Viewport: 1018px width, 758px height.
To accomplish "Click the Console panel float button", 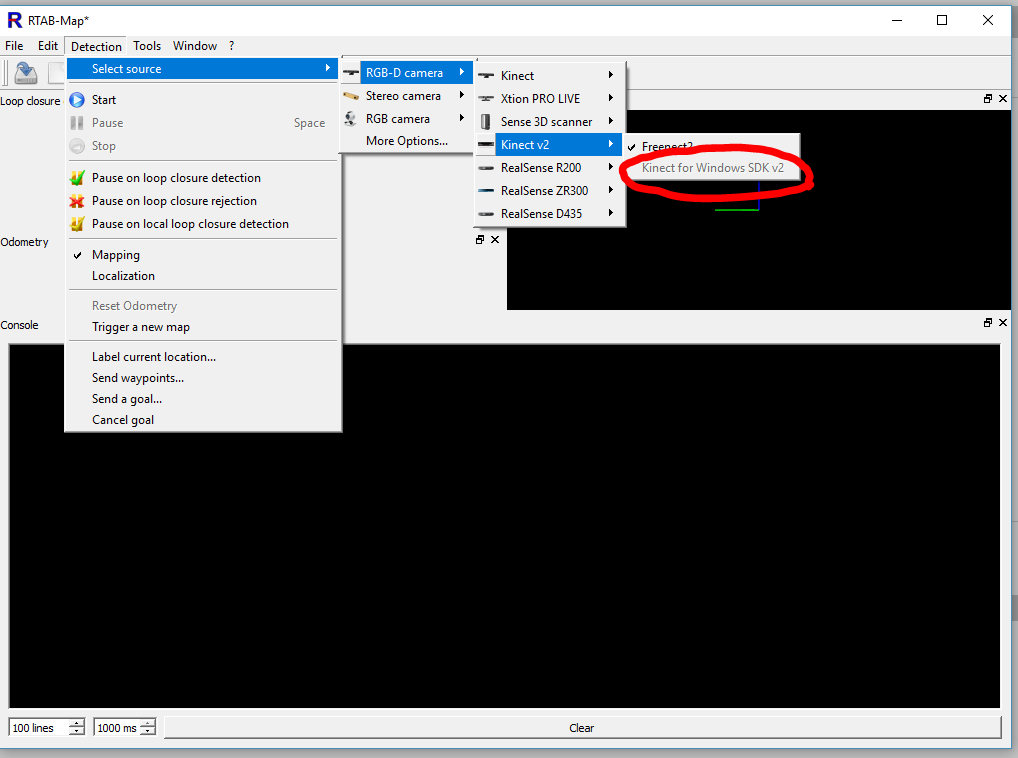I will point(988,323).
